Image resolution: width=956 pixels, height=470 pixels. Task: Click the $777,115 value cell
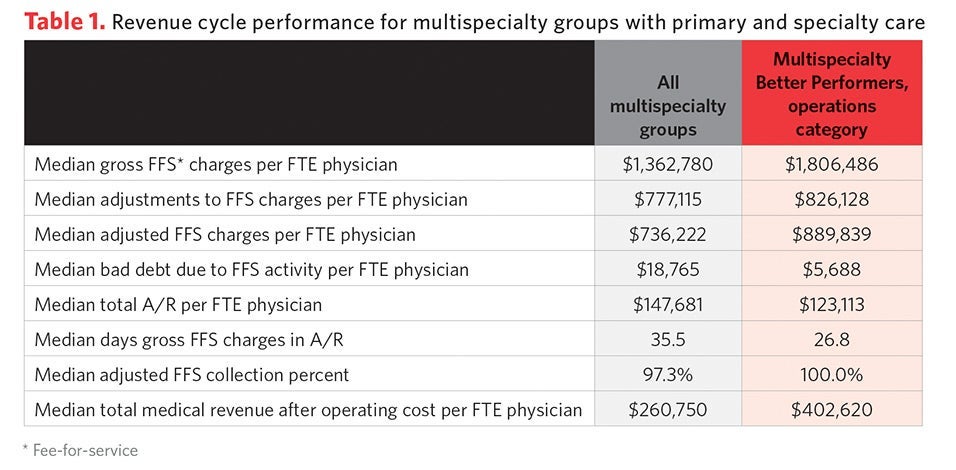667,199
